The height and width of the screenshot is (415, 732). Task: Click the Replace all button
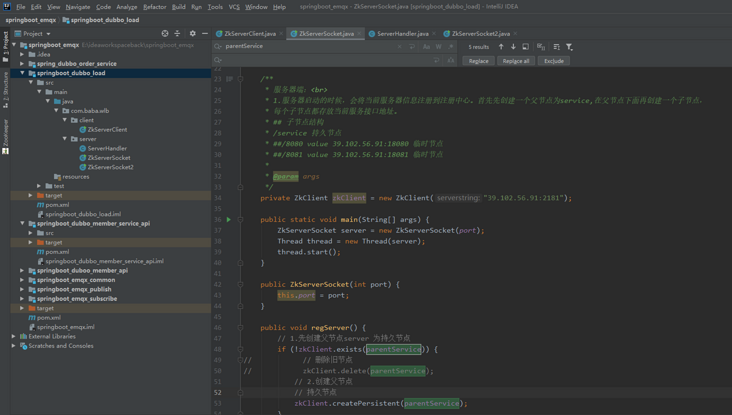tap(516, 61)
